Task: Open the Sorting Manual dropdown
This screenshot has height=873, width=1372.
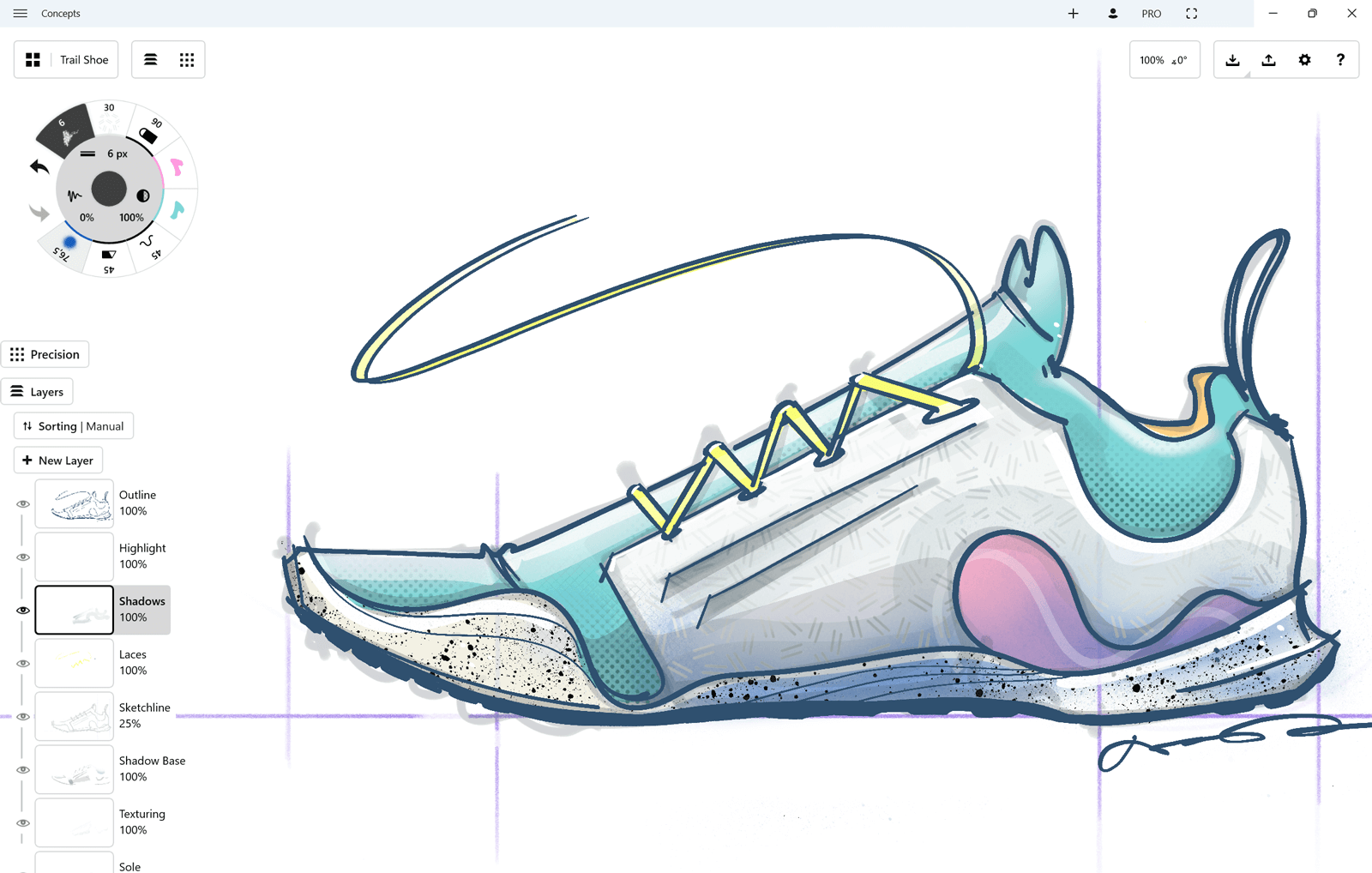Action: pyautogui.click(x=74, y=426)
